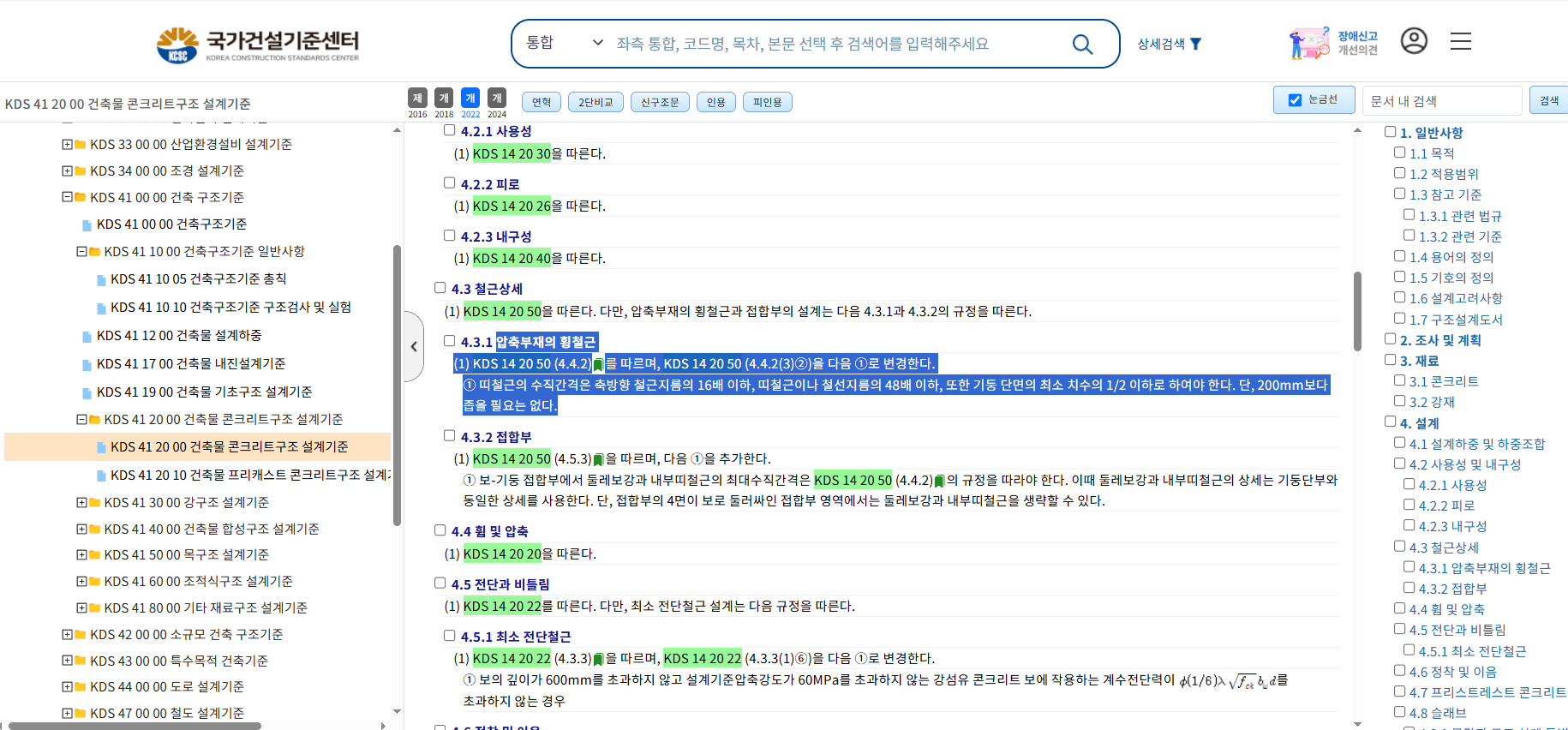Open the 2단비교 tab
Viewport: 1568px width, 730px height.
tap(595, 103)
